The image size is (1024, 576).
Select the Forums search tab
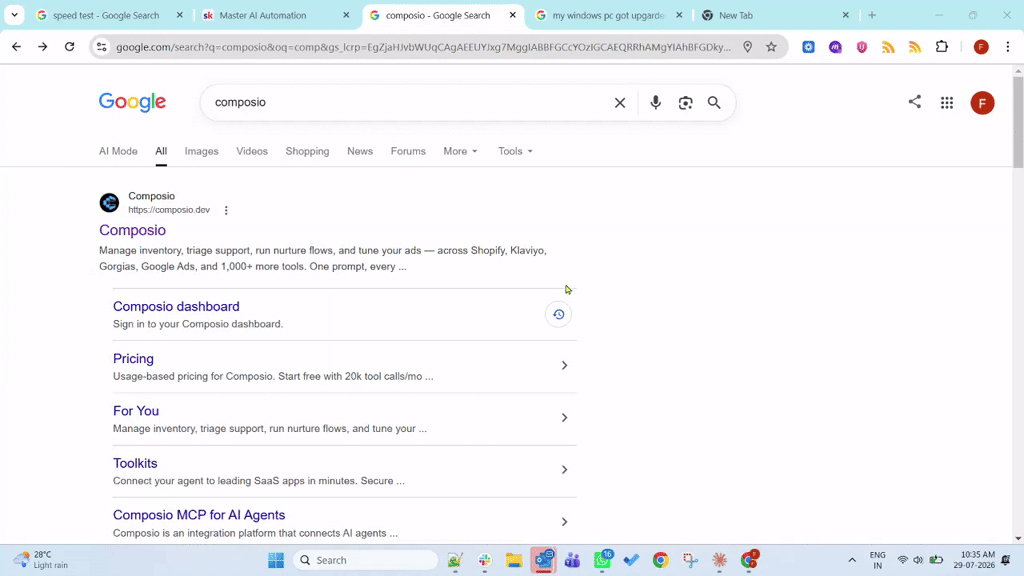pos(408,151)
